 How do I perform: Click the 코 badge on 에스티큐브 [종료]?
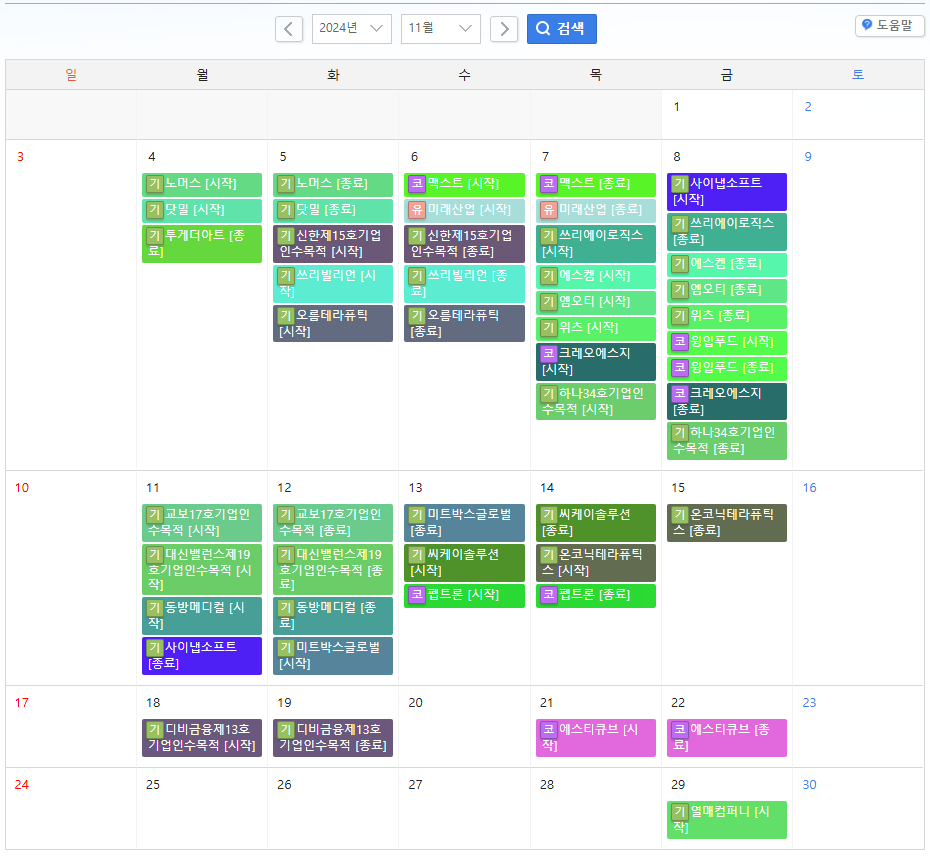coord(680,729)
